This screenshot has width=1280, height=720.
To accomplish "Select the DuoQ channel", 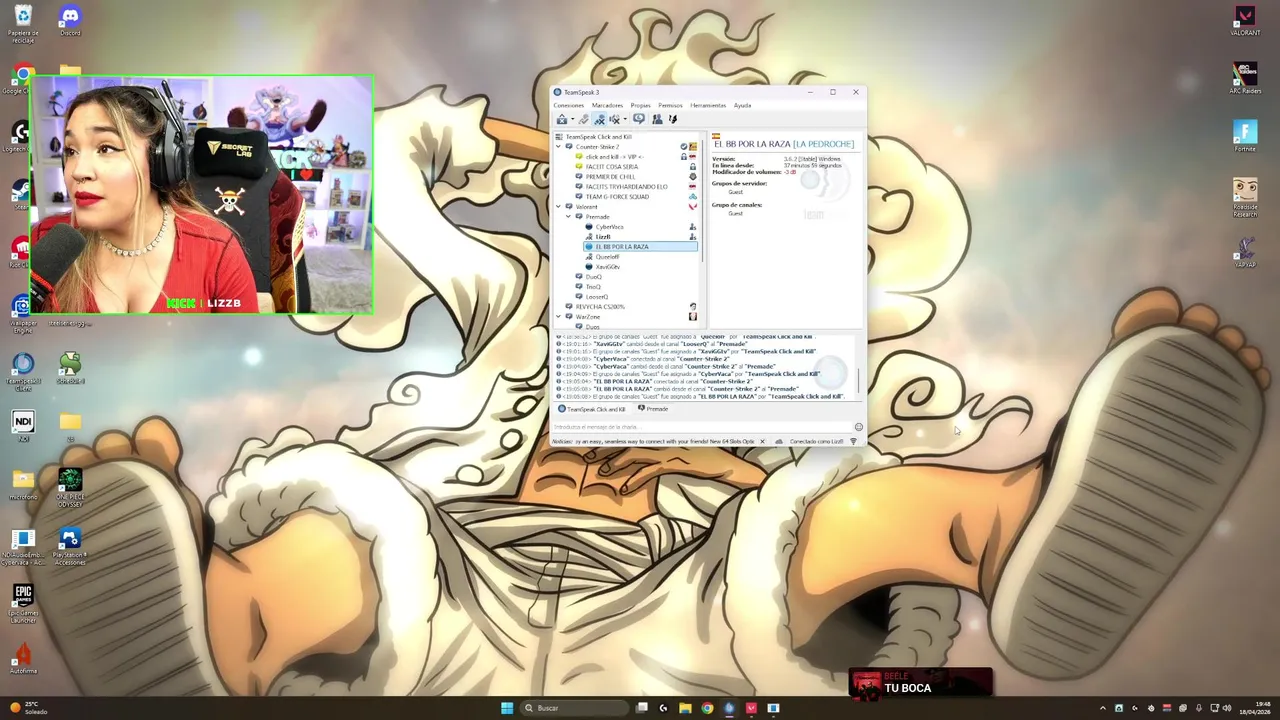I will click(x=593, y=277).
